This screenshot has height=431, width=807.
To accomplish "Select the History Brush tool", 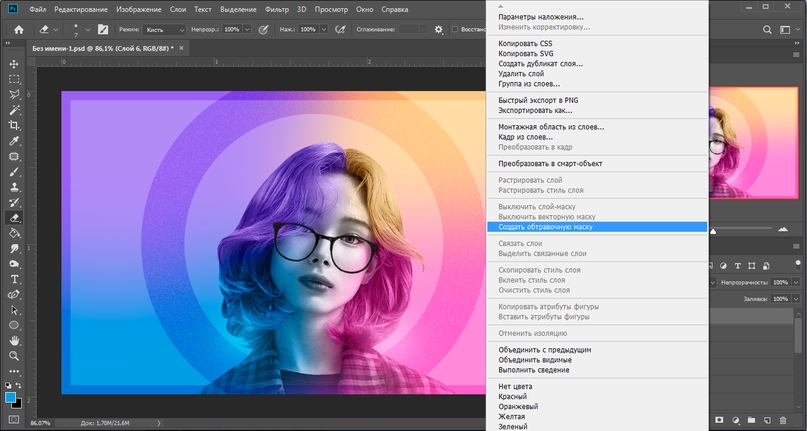I will (14, 202).
